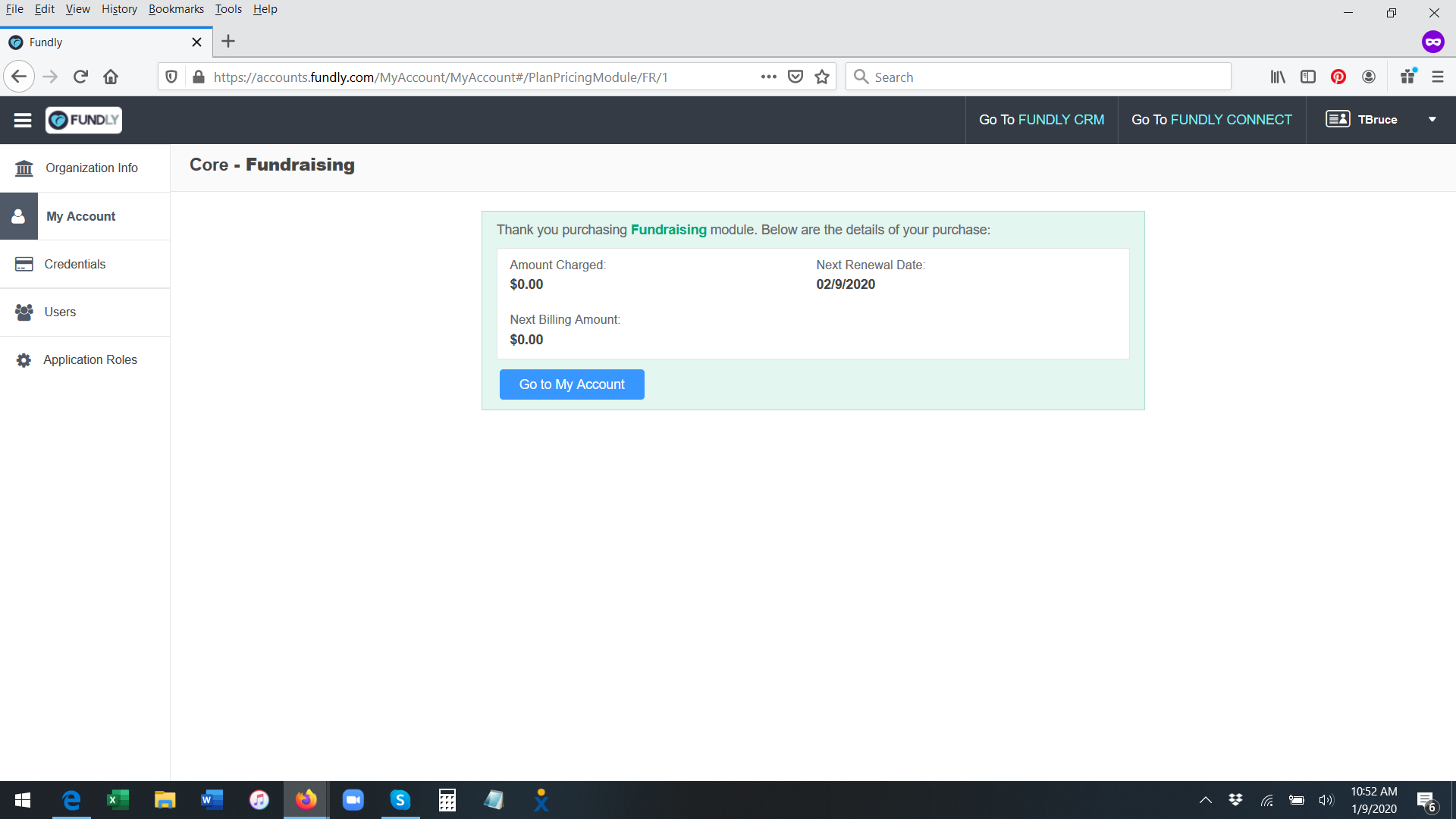Click the browser Search field

pos(1038,77)
